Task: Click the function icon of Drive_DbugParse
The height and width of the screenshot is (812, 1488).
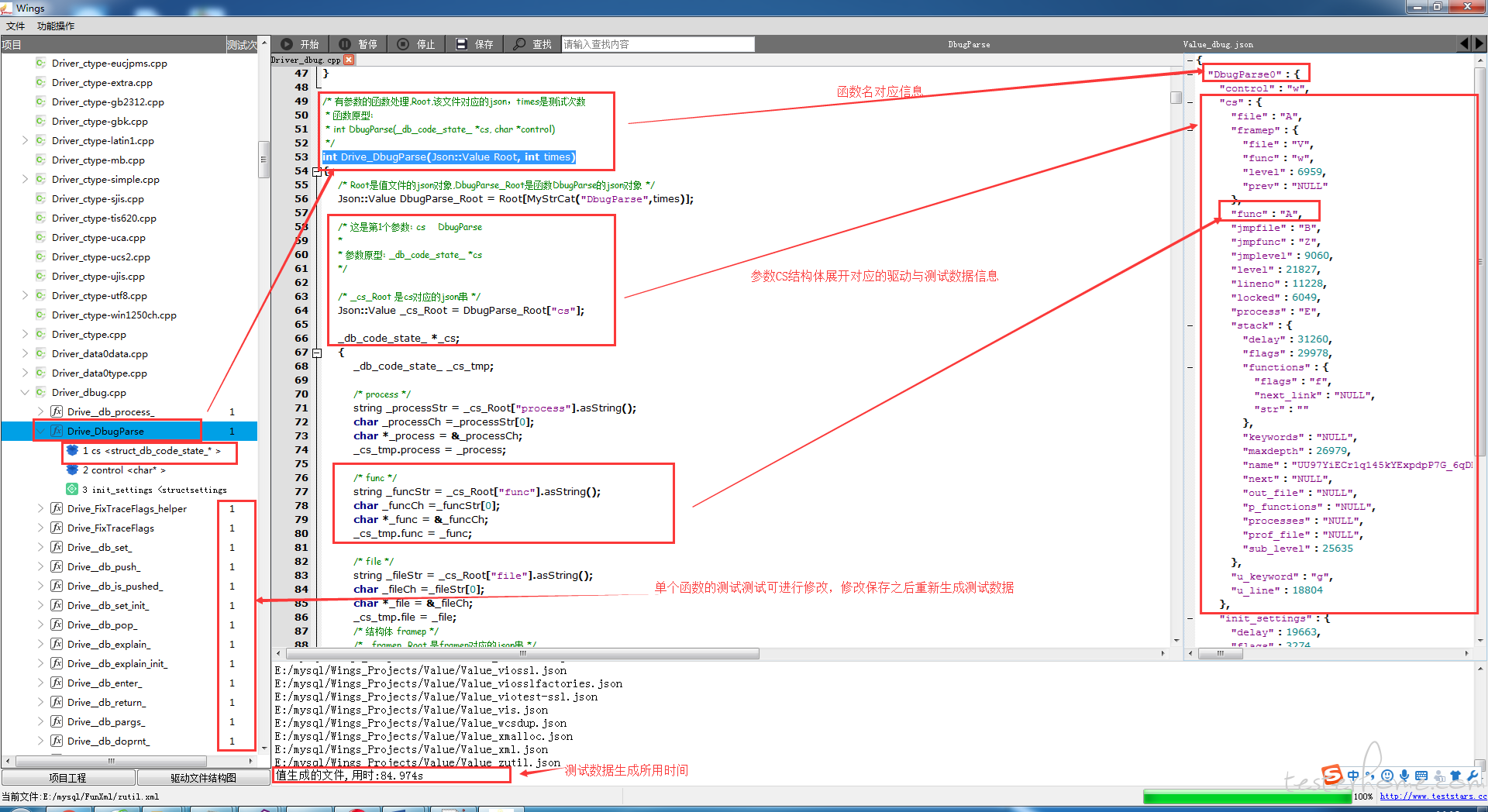Action: tap(57, 431)
